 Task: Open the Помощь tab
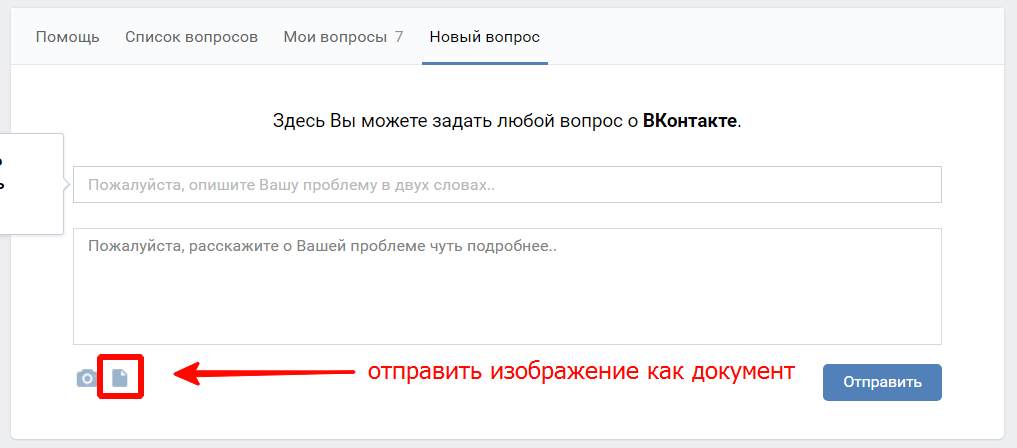[67, 37]
